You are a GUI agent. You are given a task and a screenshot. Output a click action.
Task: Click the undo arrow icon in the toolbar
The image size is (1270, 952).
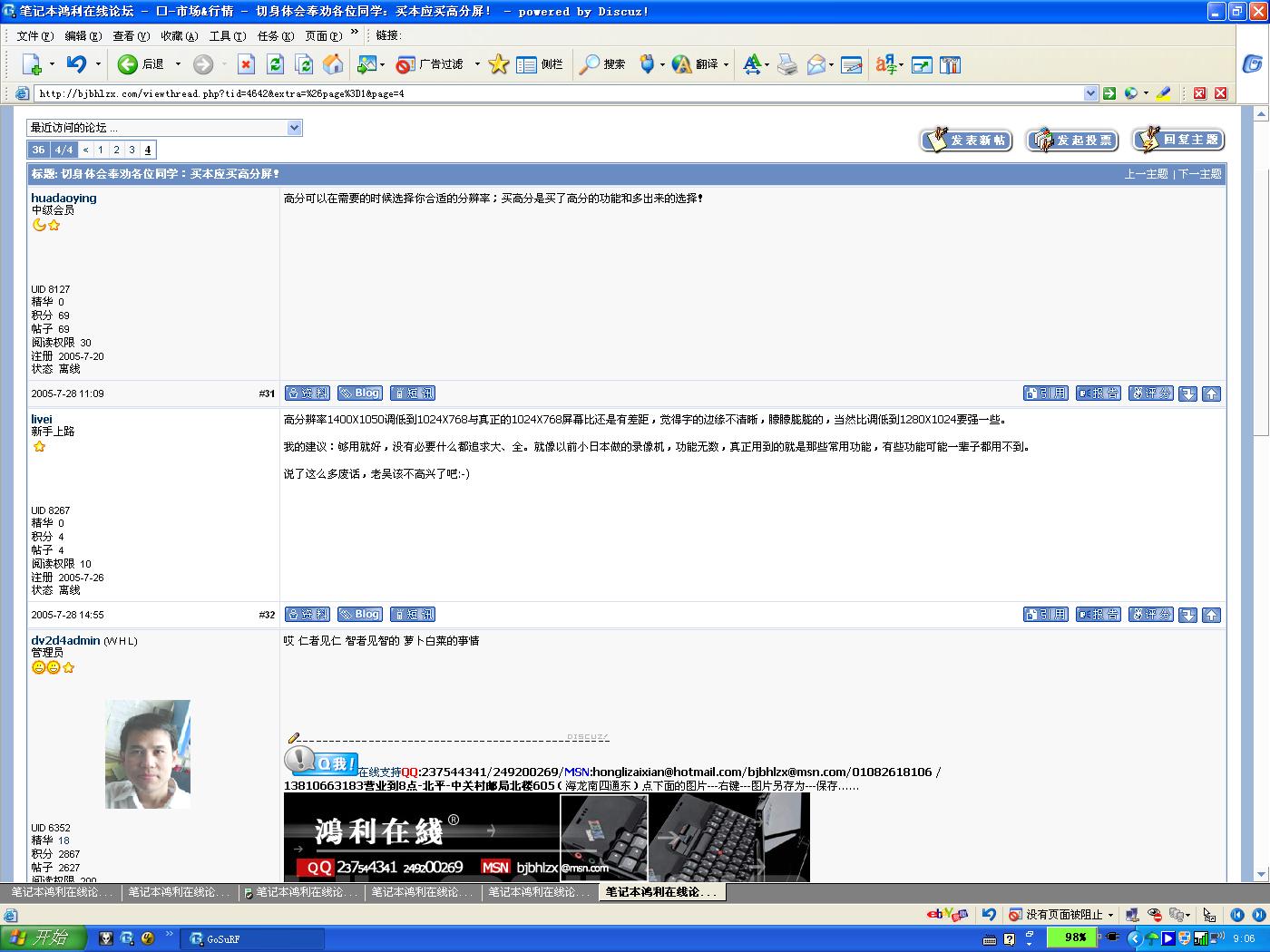coord(76,64)
